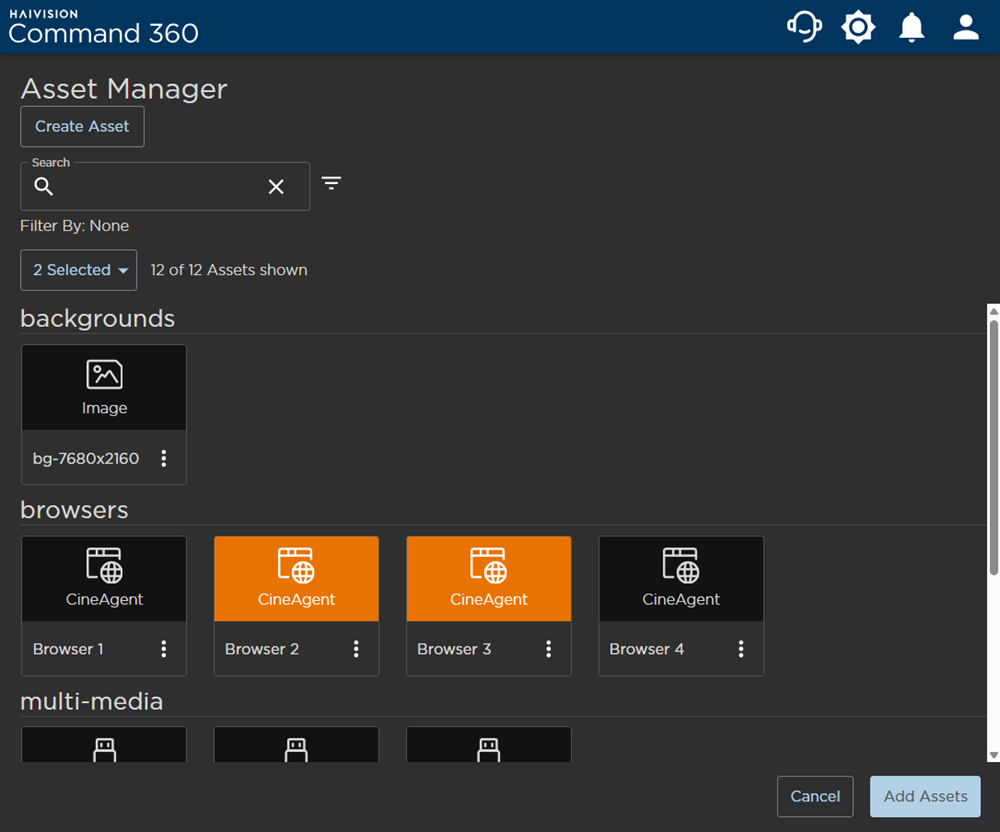Viewport: 1000px width, 832px height.
Task: Click the Browser 1 asset name
Action: (x=68, y=649)
